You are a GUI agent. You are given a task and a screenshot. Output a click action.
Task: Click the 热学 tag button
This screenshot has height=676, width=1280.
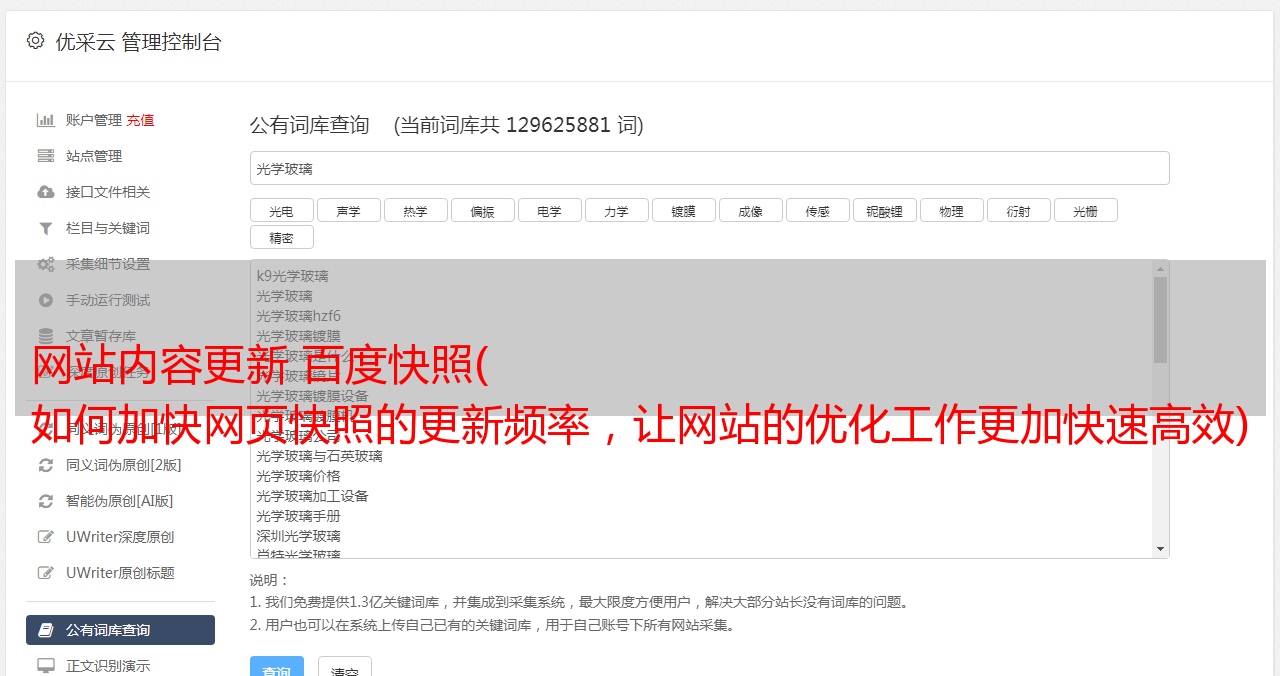(415, 210)
